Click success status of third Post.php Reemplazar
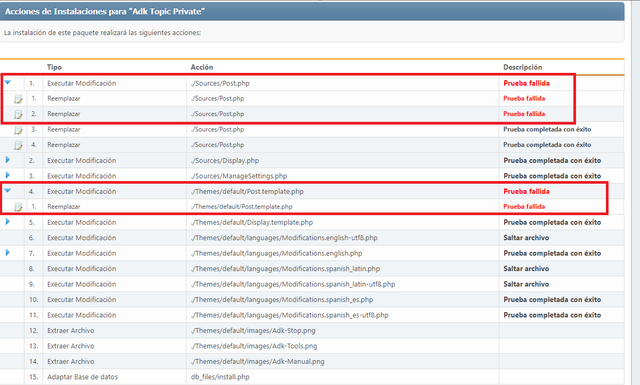This screenshot has width=640, height=385. pos(547,129)
